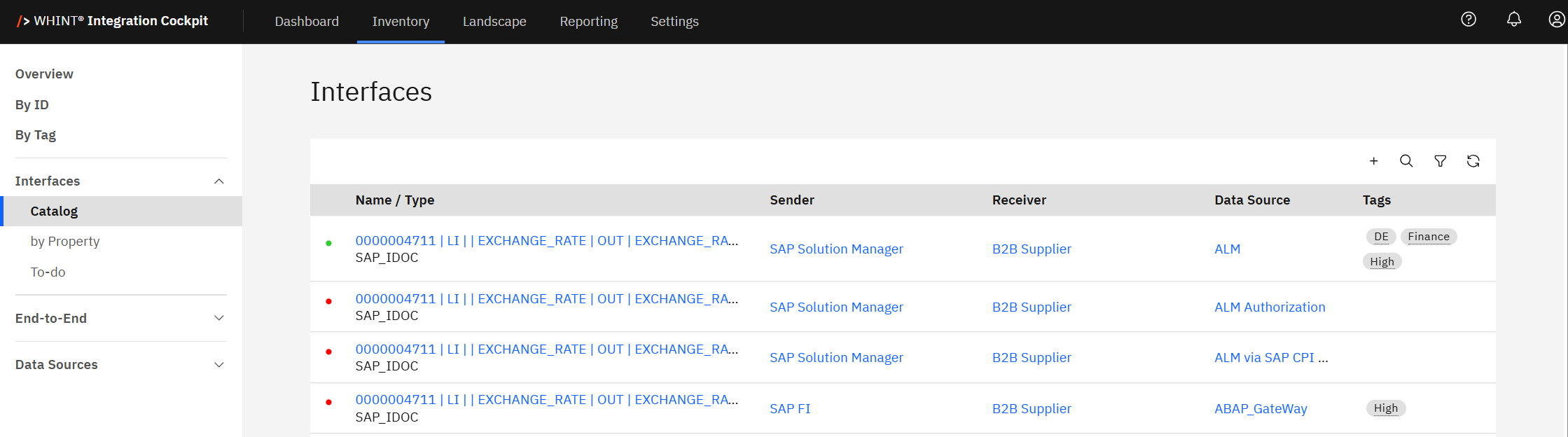This screenshot has width=1568, height=437.
Task: Switch to the Dashboard tab
Action: pos(307,22)
